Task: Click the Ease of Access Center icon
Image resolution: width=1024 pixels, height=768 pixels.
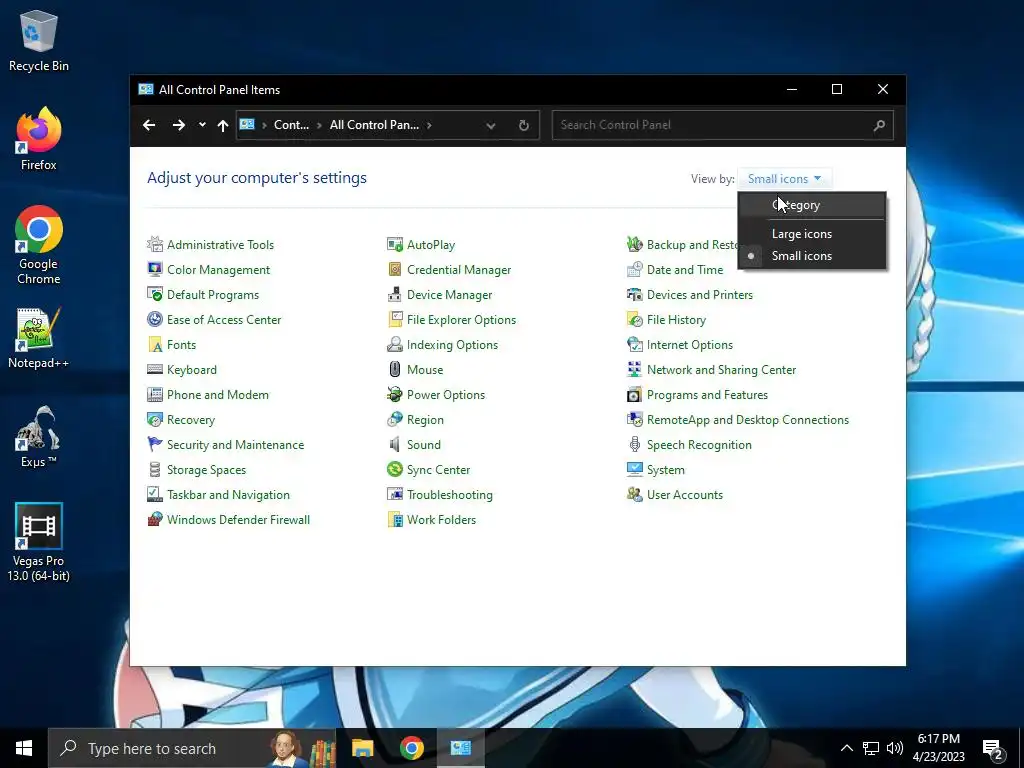Action: pos(155,319)
